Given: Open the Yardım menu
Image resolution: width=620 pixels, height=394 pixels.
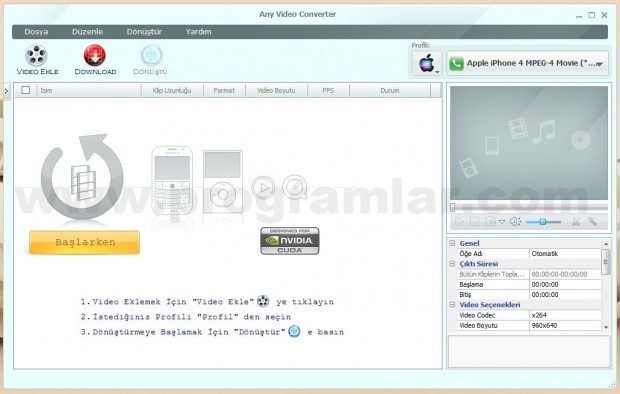Looking at the screenshot, I should pos(198,32).
